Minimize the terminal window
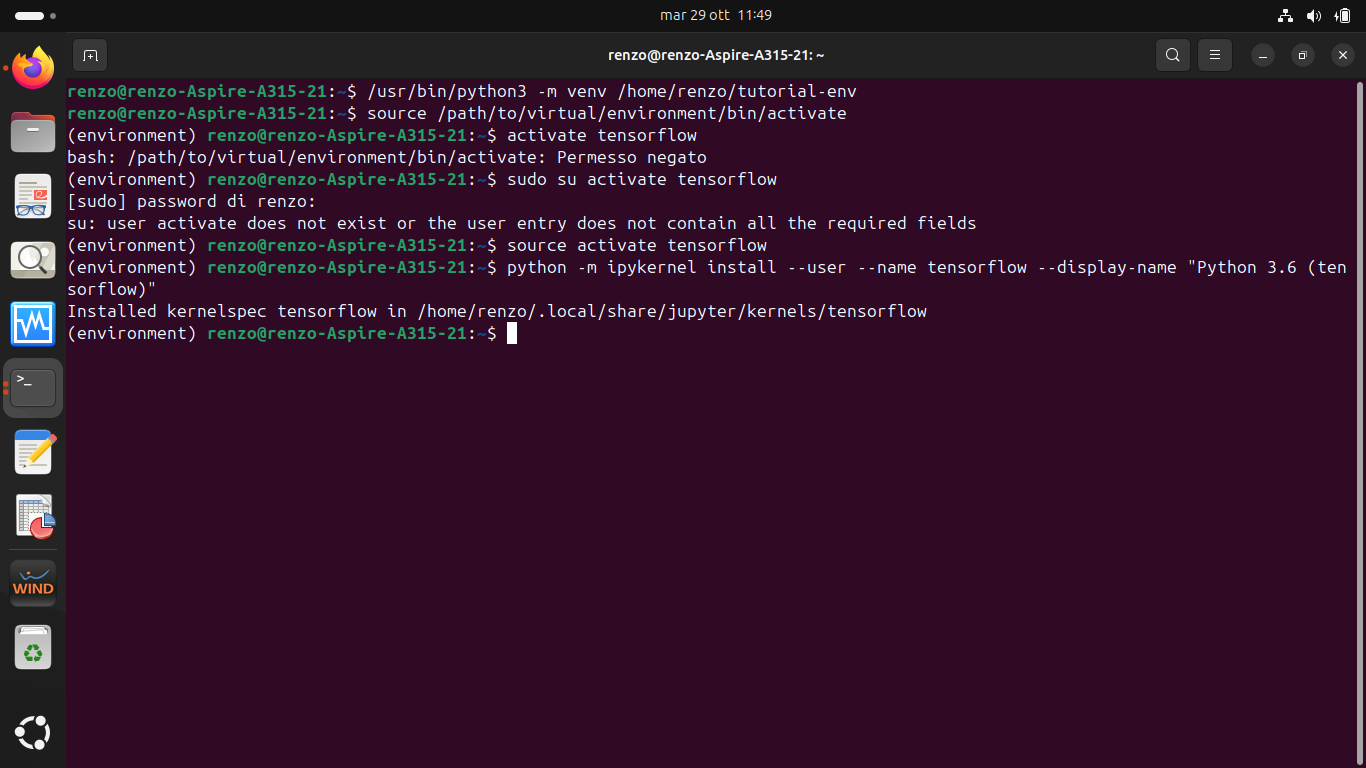1366x768 pixels. pos(1263,55)
